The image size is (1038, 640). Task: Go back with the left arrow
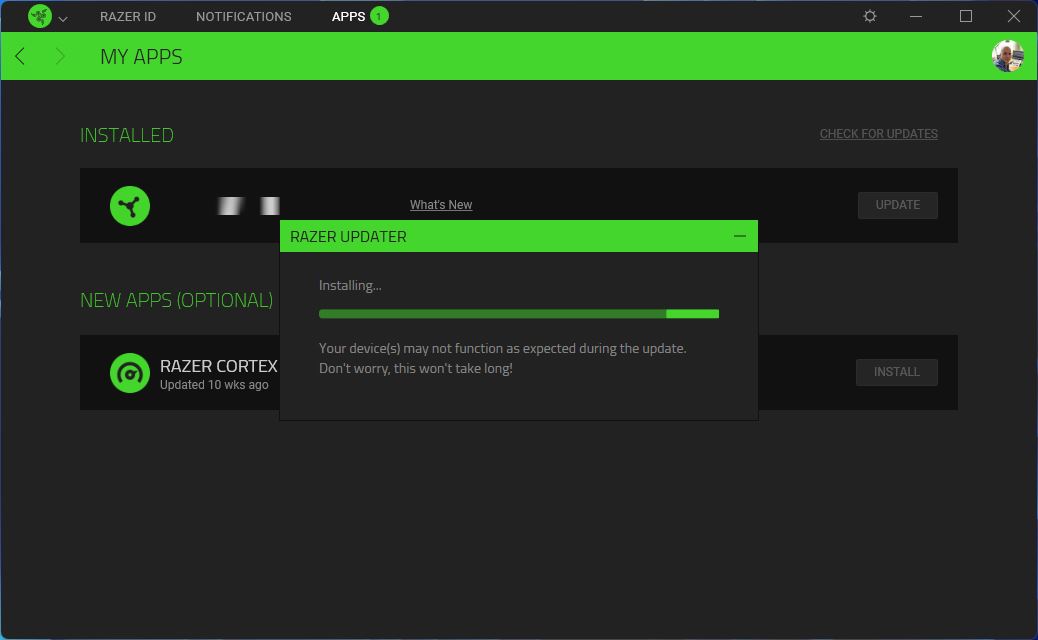pyautogui.click(x=20, y=56)
